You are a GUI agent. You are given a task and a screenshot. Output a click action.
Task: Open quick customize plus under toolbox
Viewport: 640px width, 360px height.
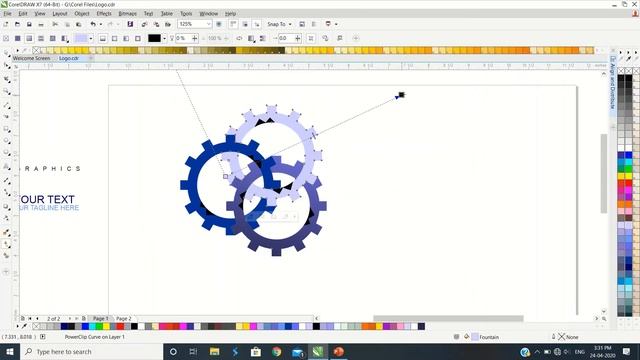[6, 272]
